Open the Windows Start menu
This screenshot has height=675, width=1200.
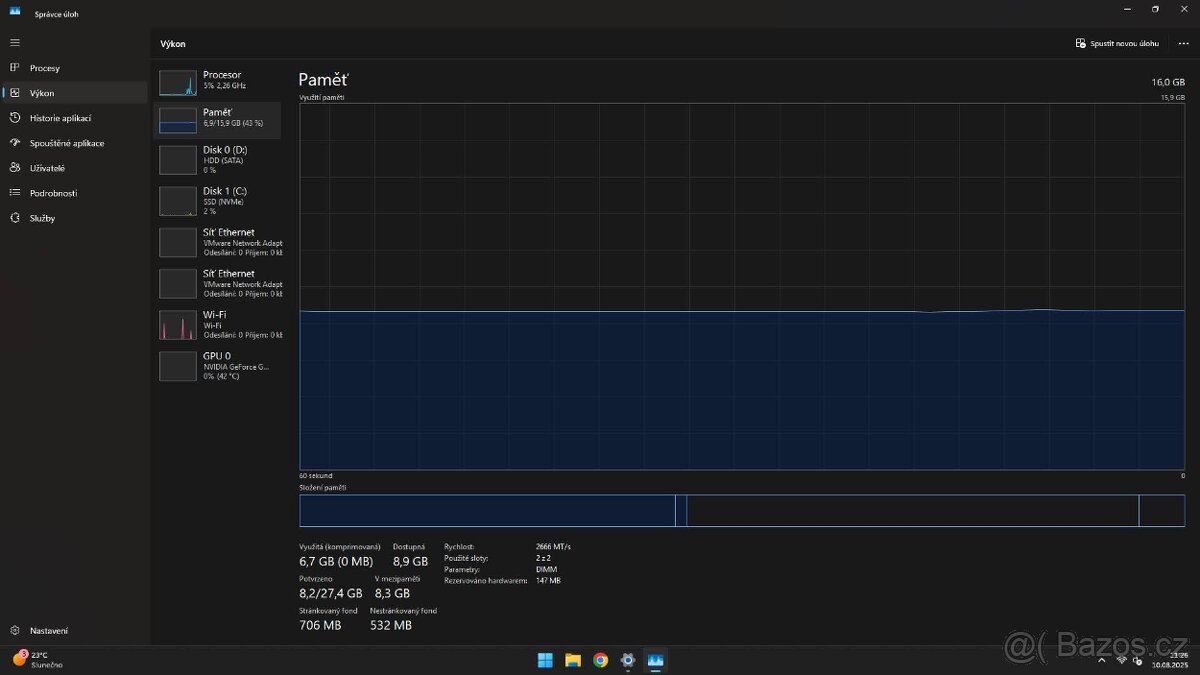[x=545, y=660]
